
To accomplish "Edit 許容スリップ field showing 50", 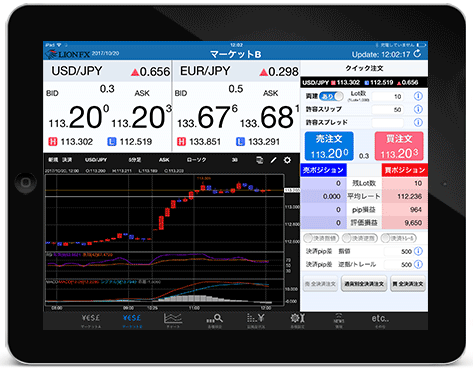I will (x=388, y=110).
